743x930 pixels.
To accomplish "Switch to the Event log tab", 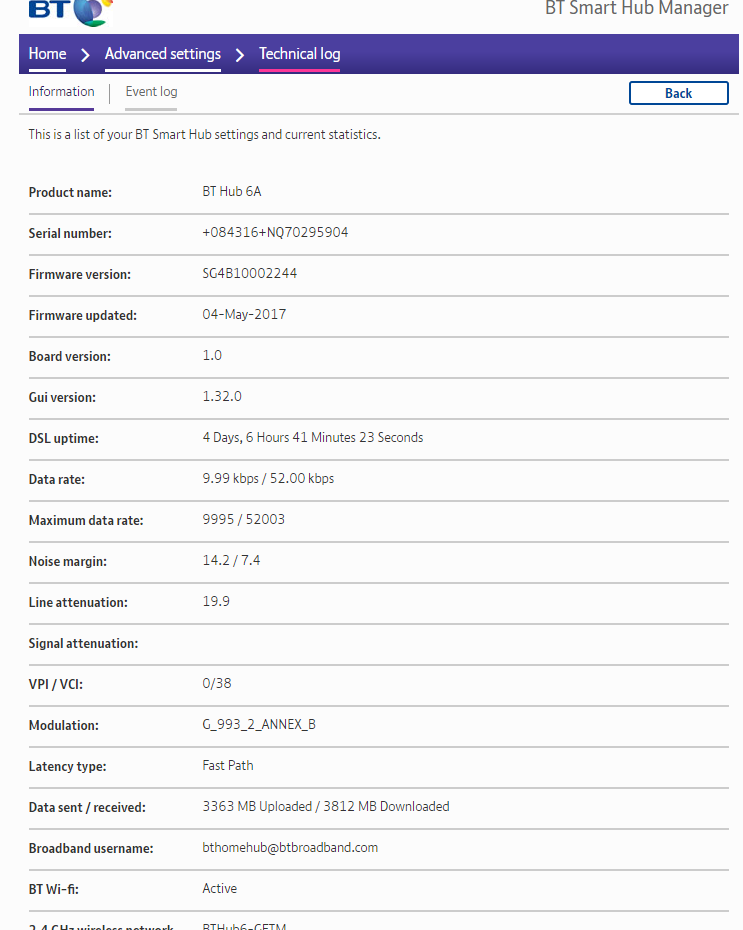I will (x=151, y=92).
